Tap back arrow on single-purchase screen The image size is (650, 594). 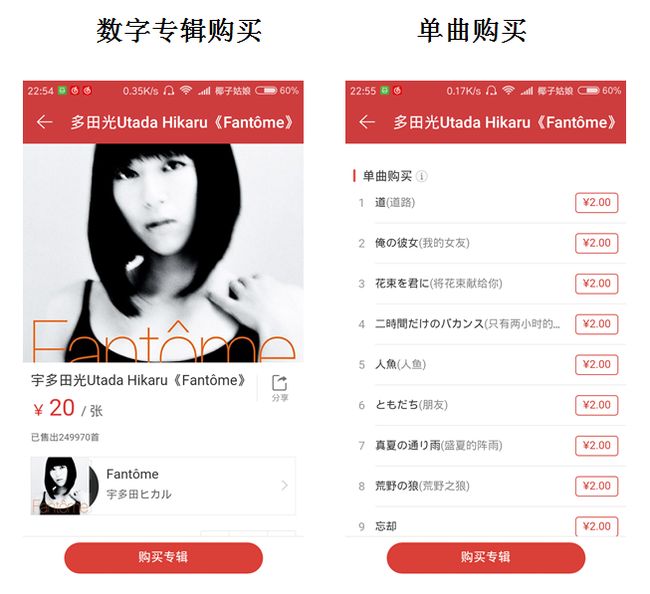(x=367, y=122)
